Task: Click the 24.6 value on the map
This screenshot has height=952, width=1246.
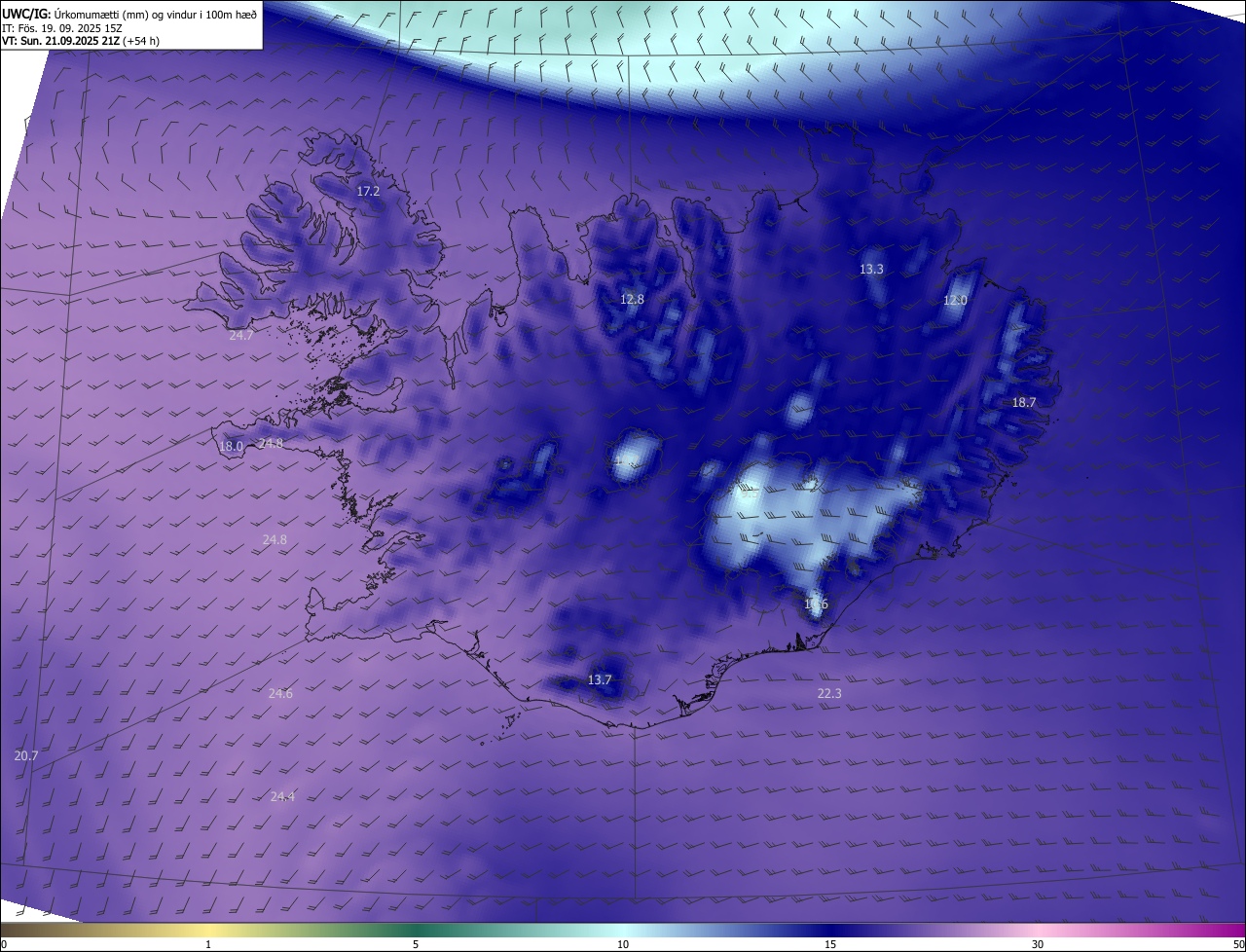Action: tap(280, 694)
